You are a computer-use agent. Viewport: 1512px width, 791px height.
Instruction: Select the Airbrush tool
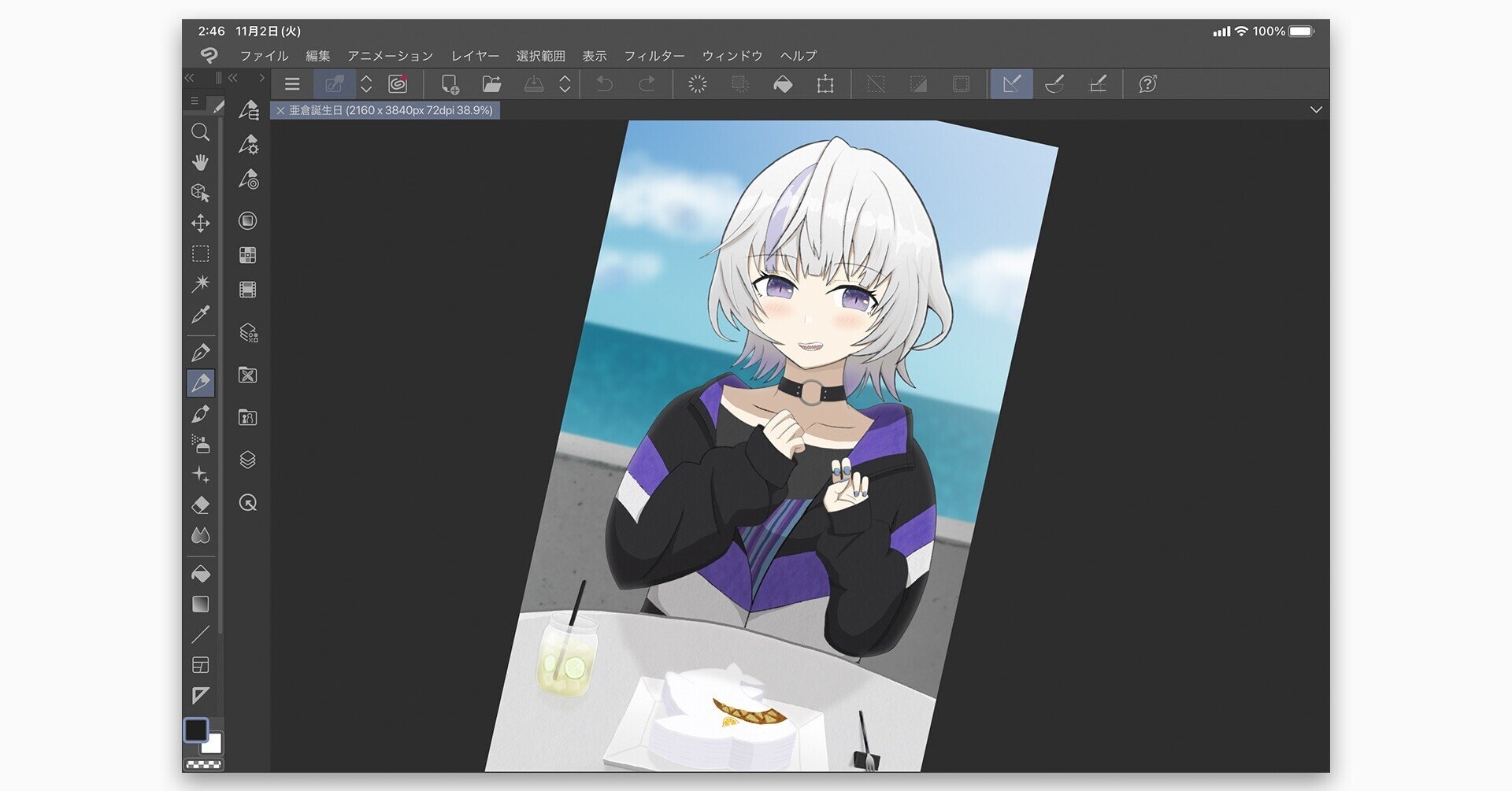[x=201, y=443]
